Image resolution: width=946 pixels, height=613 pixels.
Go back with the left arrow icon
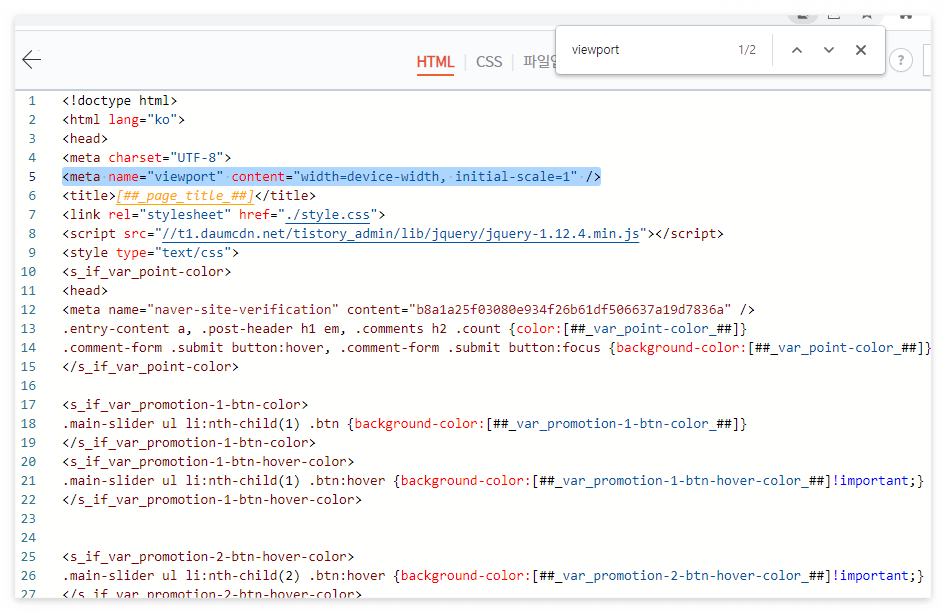[x=31, y=59]
